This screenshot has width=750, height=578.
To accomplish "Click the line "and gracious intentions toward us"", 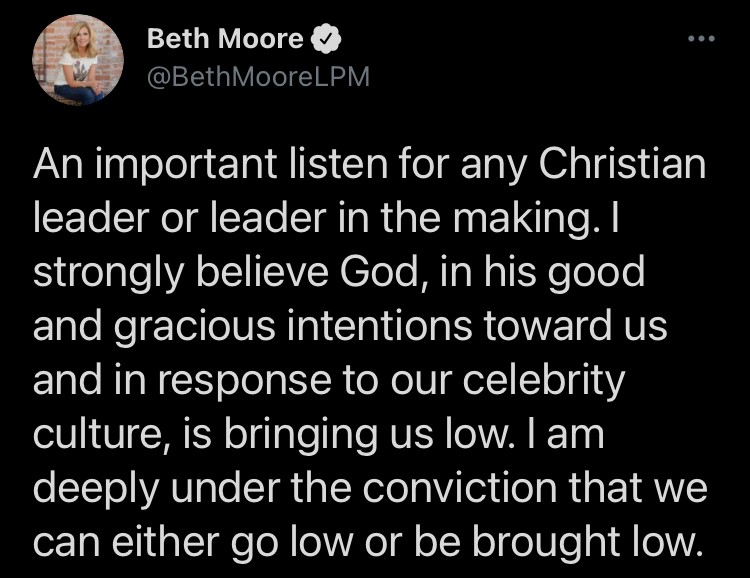I will 351,327.
